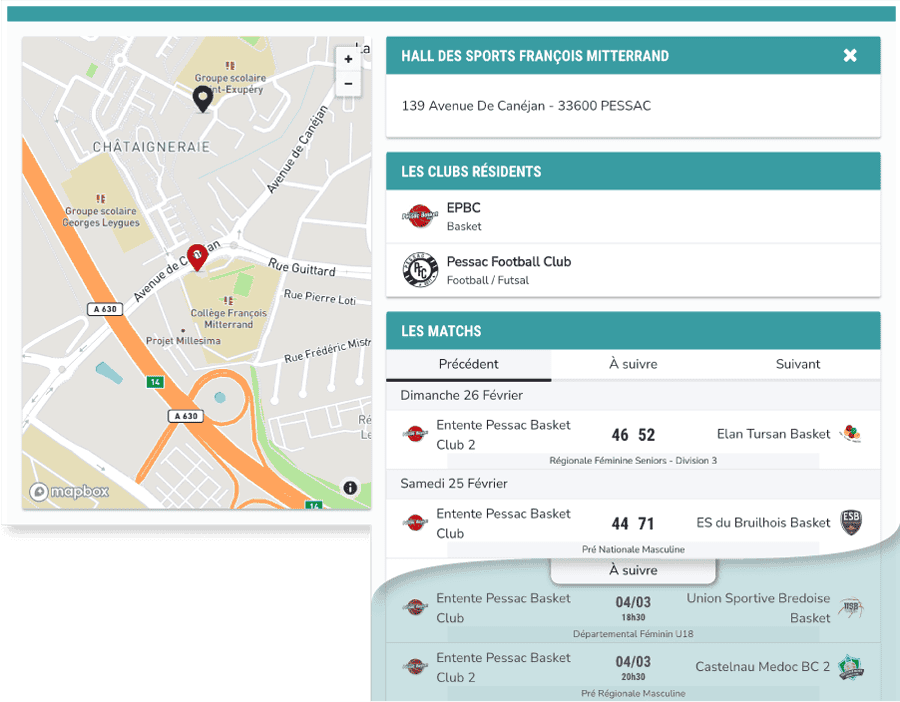
Task: Select the red location pin on map
Action: (197, 257)
